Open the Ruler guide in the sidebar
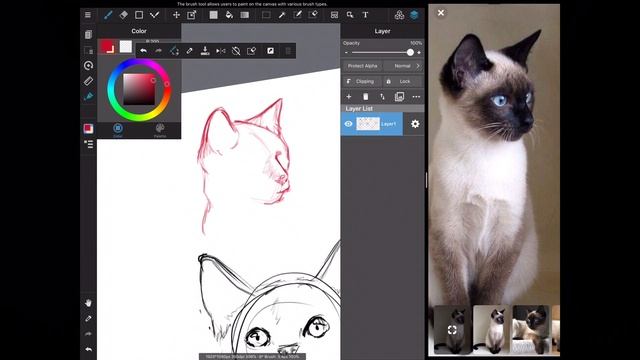The image size is (640, 360). (x=88, y=81)
